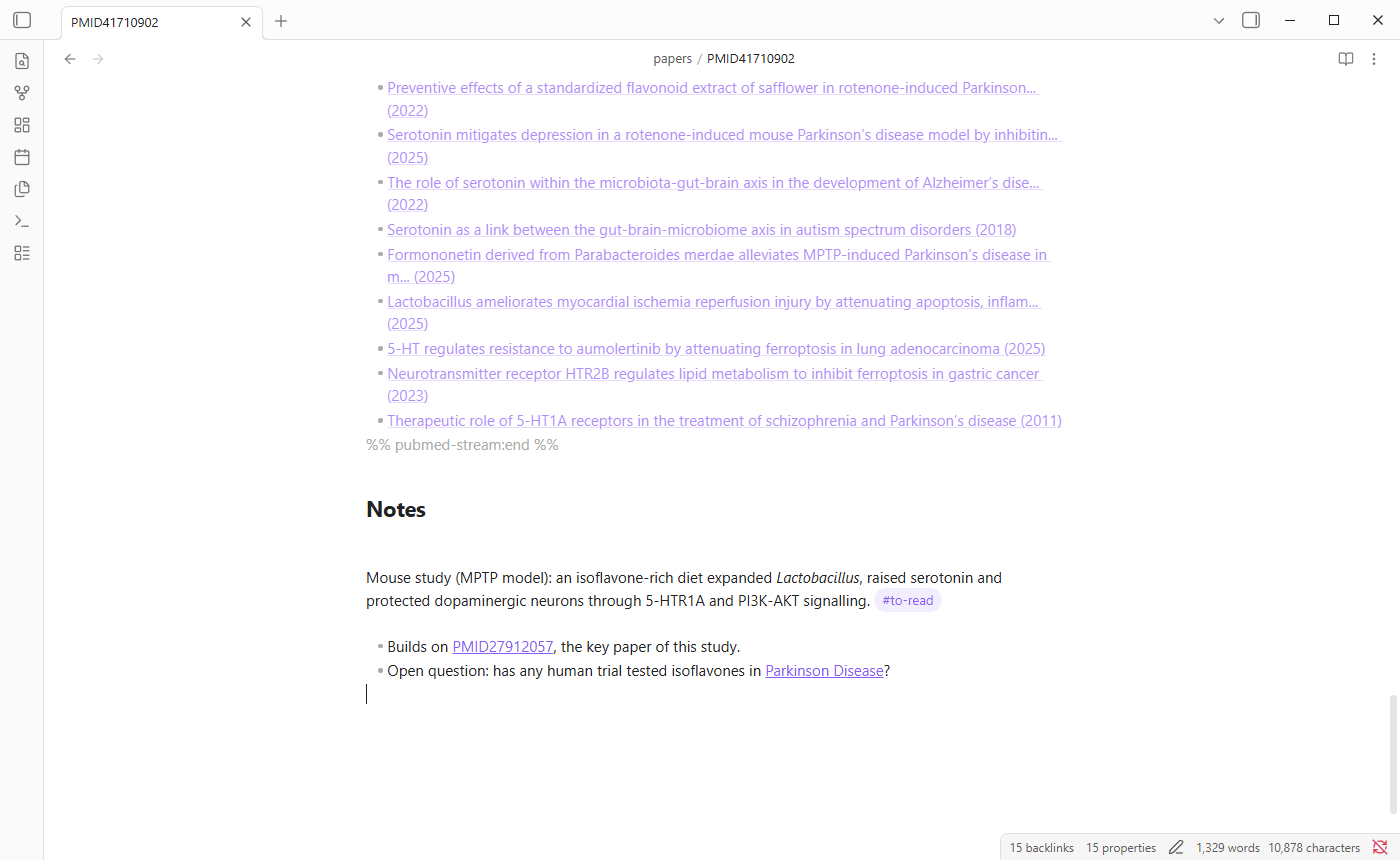Click the grid-style canvas icon in ribbon
The height and width of the screenshot is (860, 1400).
pyautogui.click(x=22, y=125)
